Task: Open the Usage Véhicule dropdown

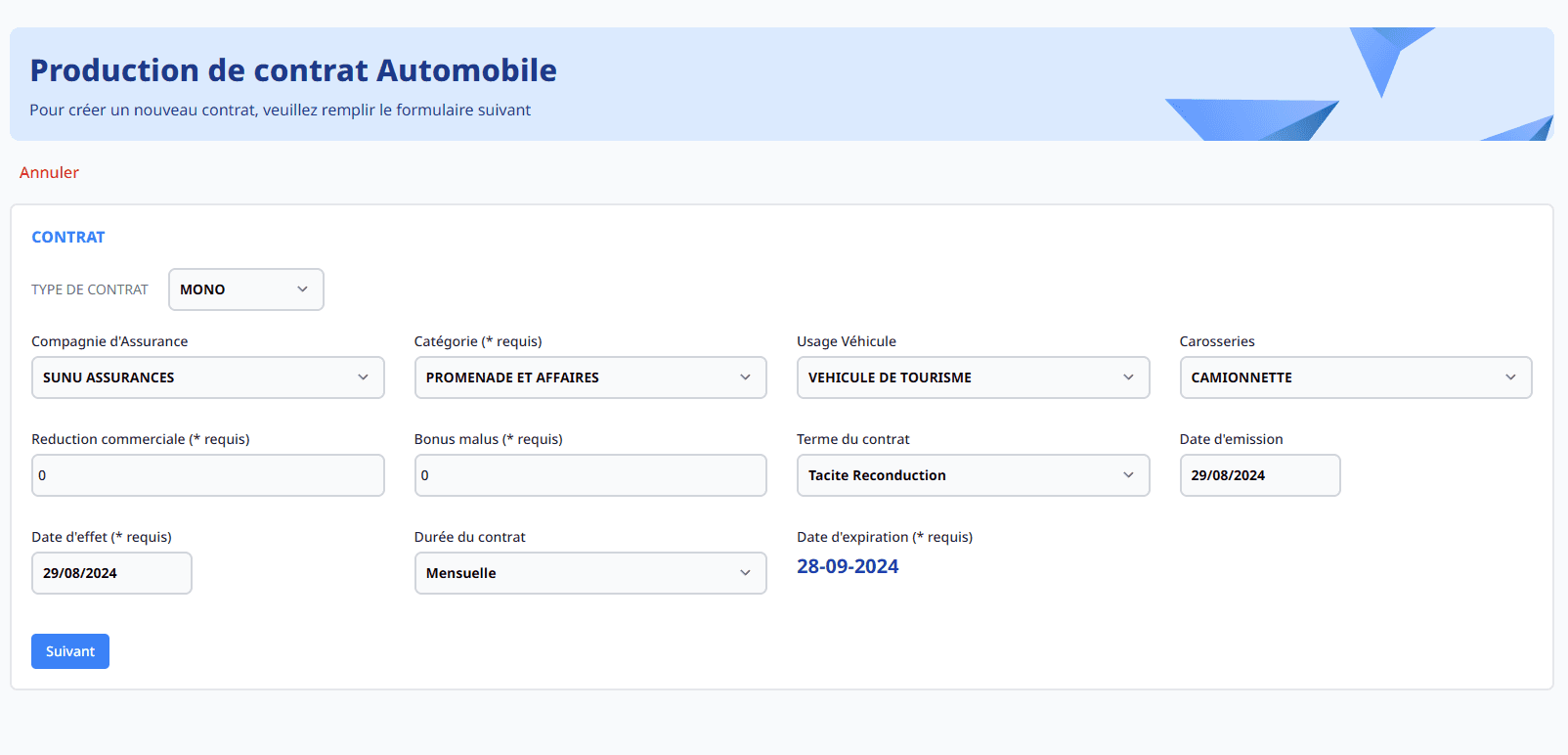Action: [x=972, y=377]
